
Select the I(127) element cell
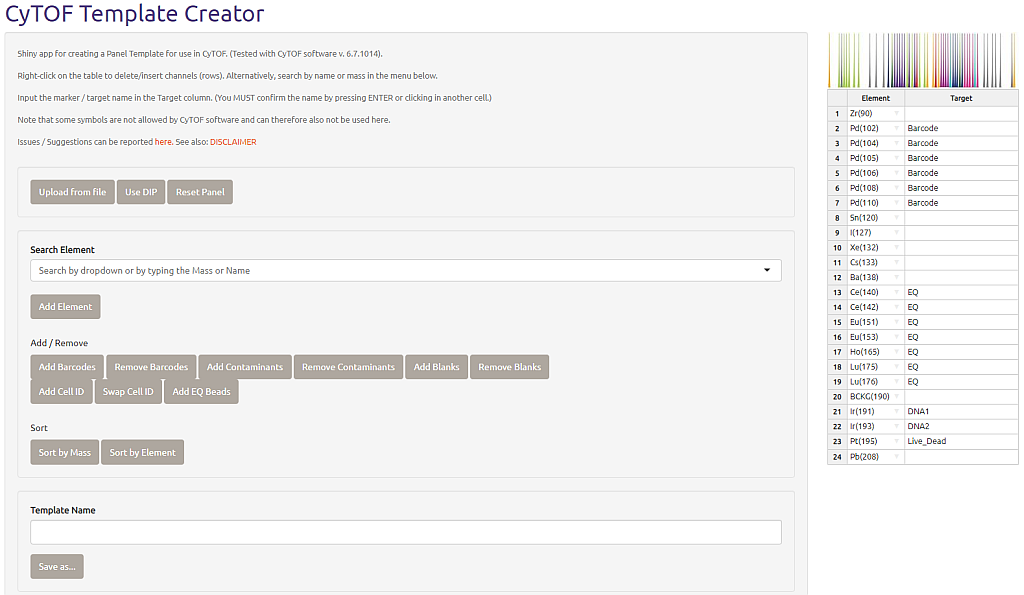click(876, 233)
